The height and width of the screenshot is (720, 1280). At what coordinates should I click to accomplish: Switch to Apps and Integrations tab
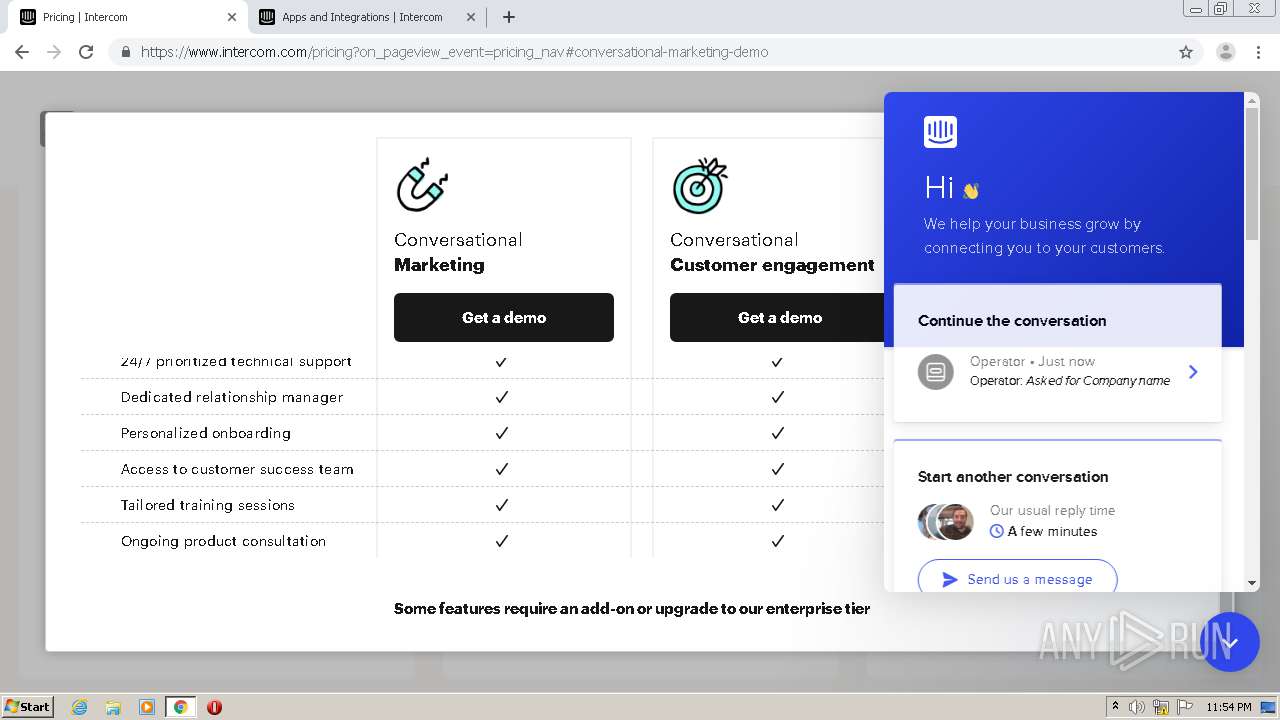(x=366, y=17)
